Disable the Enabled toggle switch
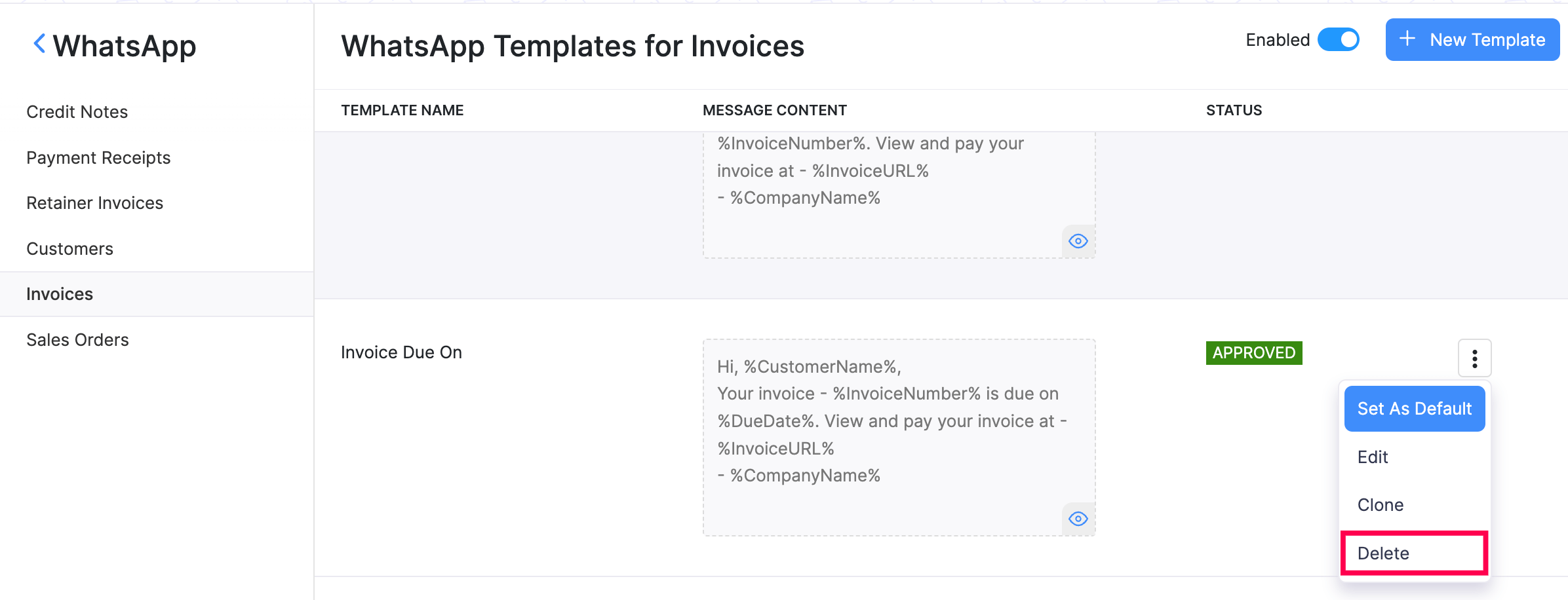Screen dimensions: 1568x600 coord(1339,40)
